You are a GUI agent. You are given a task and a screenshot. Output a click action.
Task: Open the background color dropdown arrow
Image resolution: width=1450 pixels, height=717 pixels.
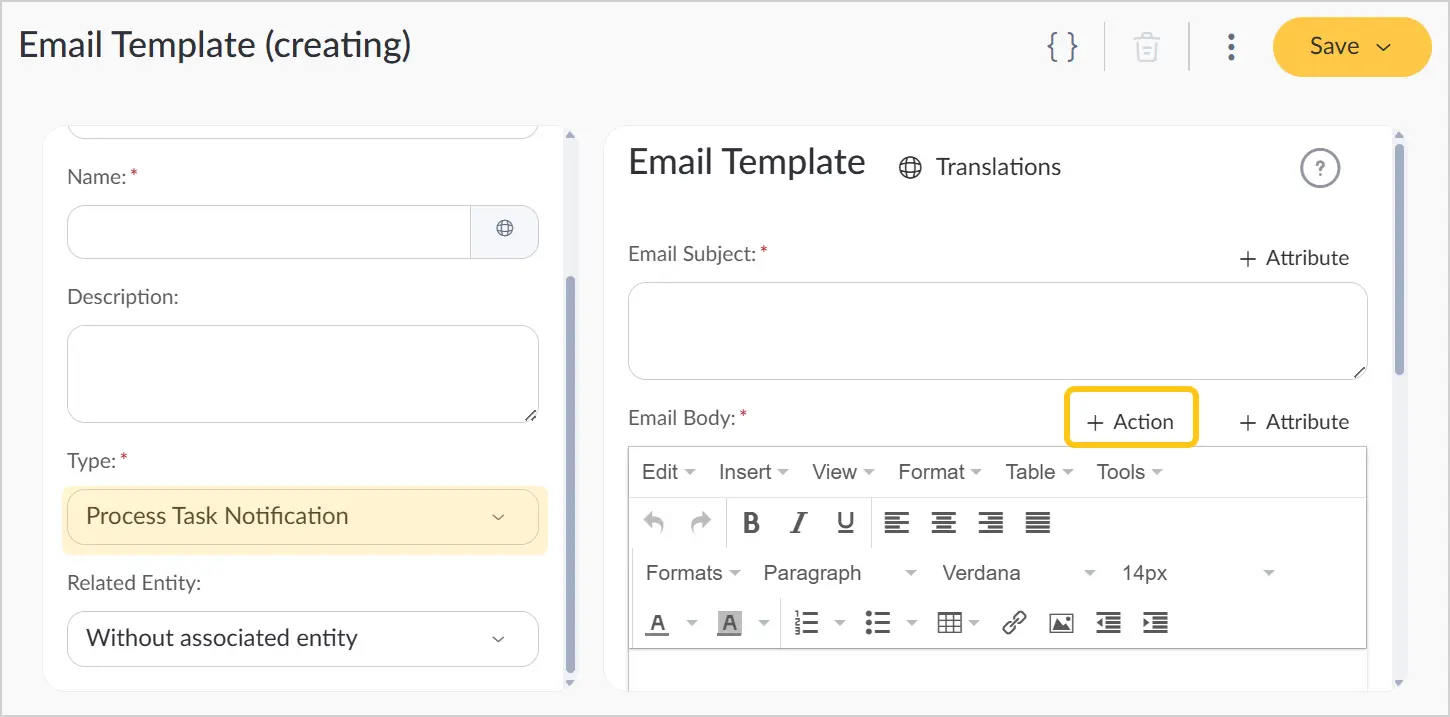764,623
